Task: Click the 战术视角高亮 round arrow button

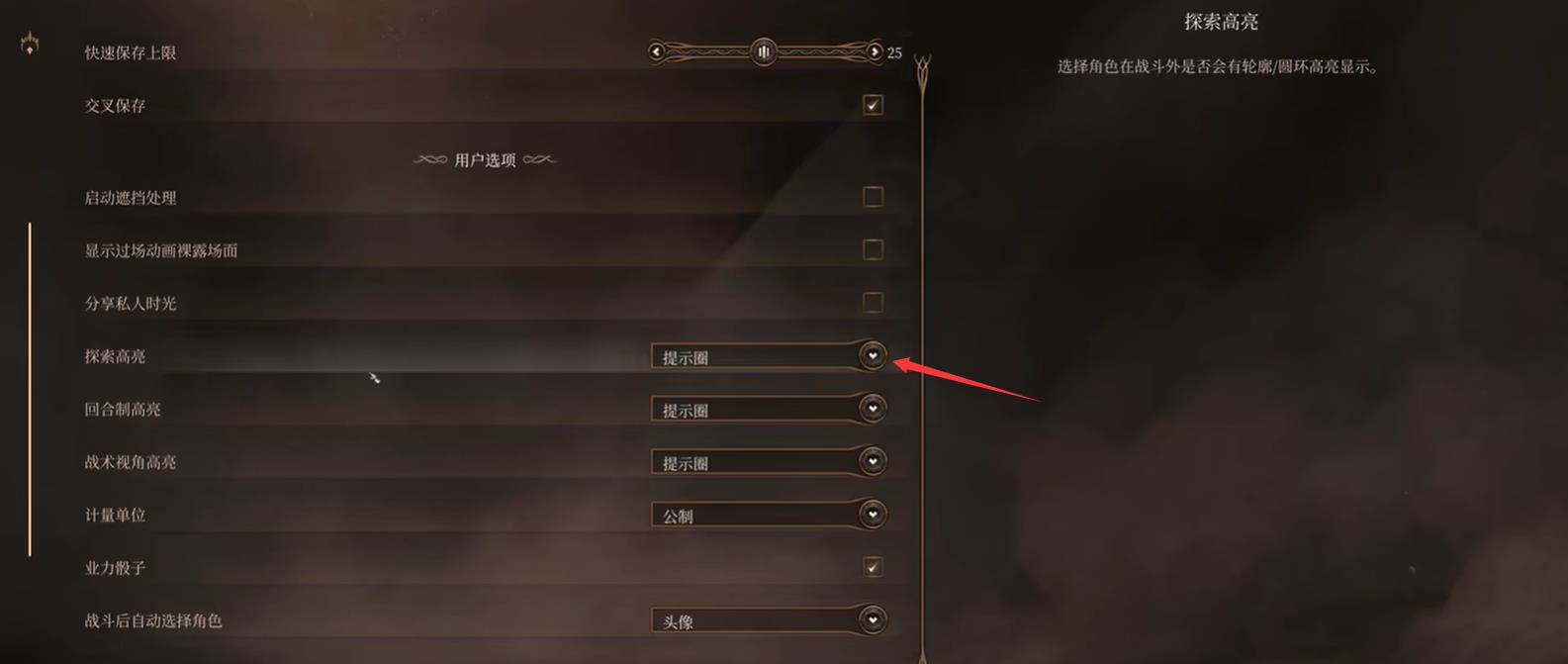Action: (x=873, y=461)
